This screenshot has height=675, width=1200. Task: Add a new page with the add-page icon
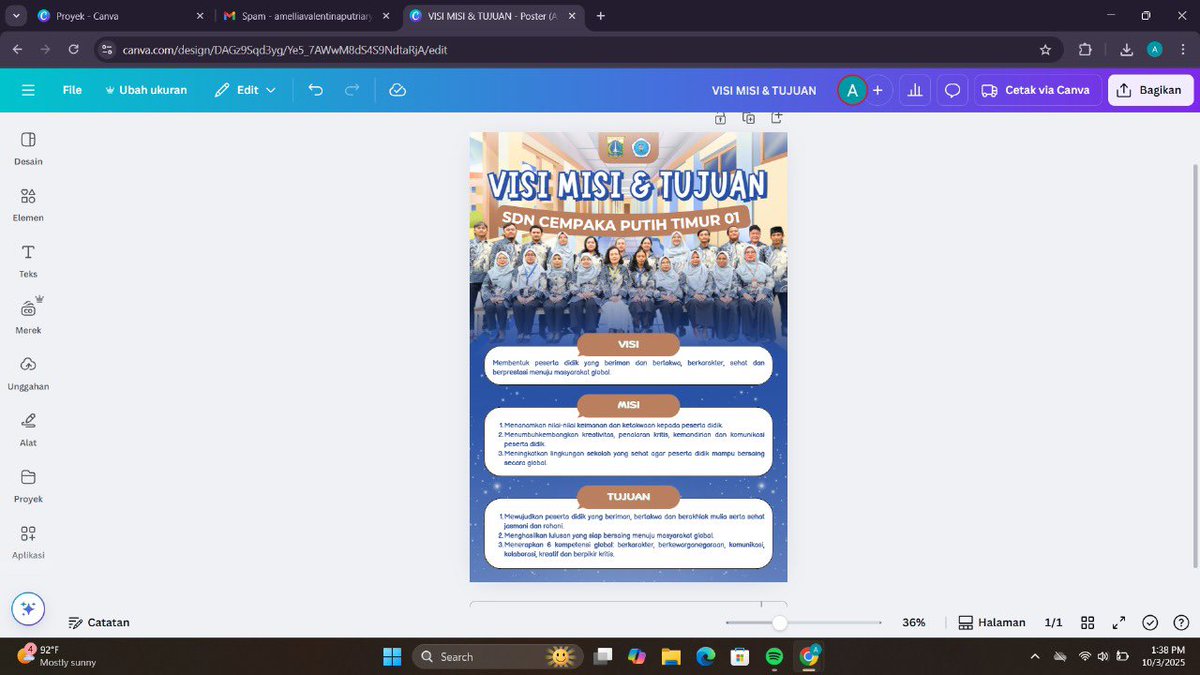click(x=776, y=118)
